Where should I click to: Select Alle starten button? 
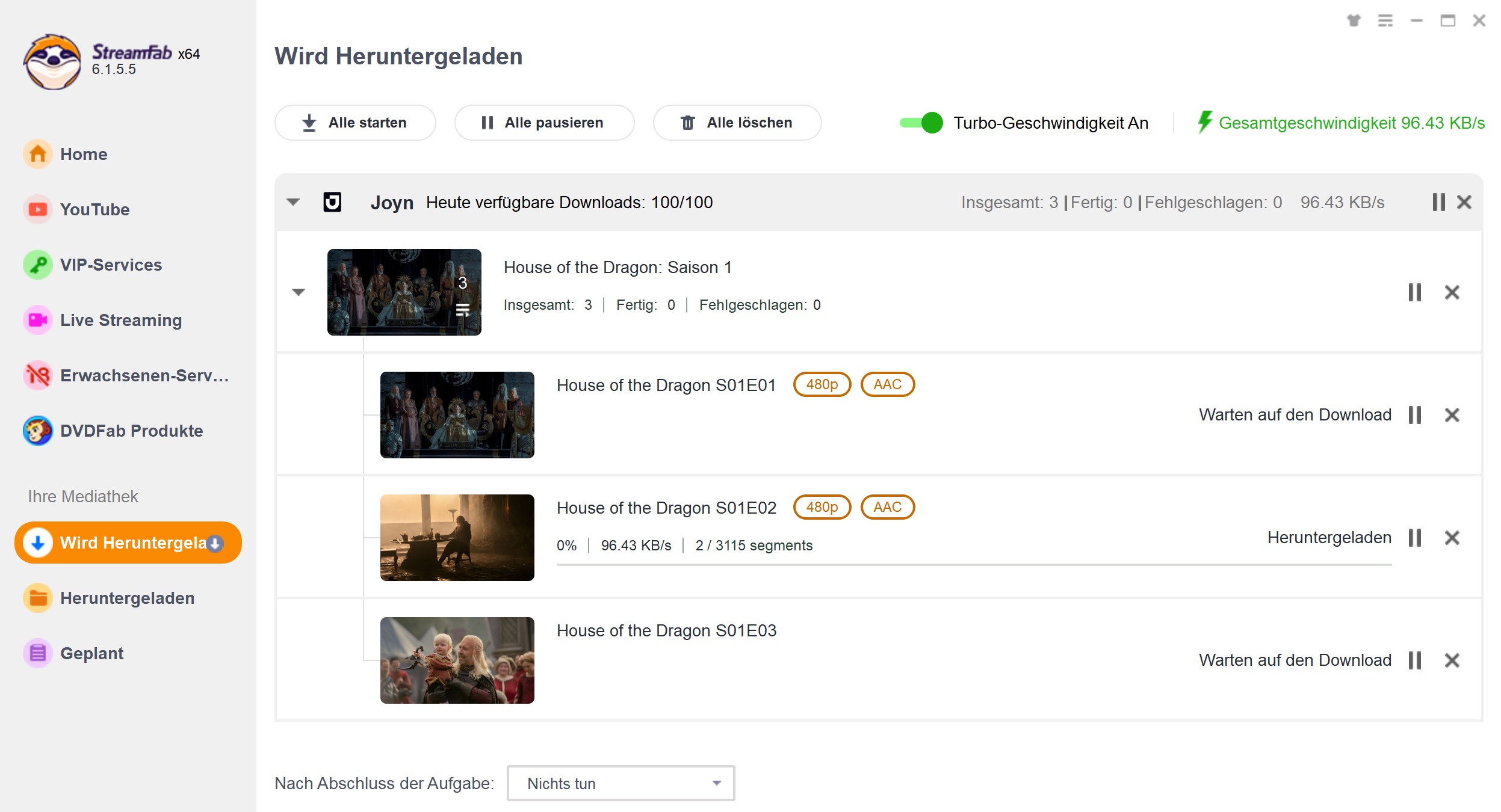[x=355, y=122]
